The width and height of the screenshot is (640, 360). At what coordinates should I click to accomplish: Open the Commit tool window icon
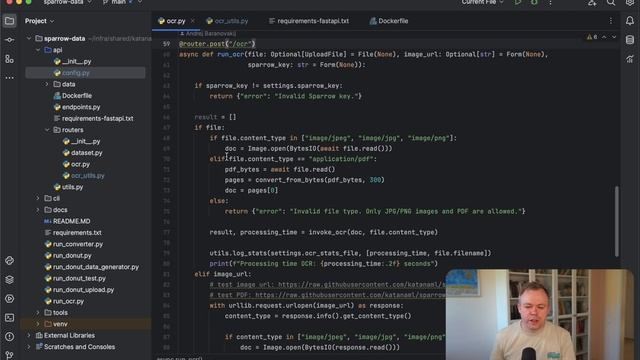click(x=9, y=40)
